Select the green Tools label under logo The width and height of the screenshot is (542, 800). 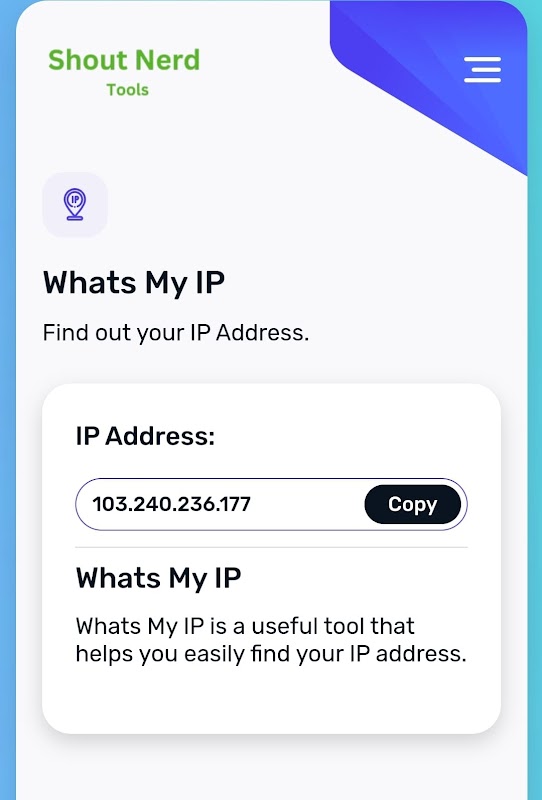[128, 90]
